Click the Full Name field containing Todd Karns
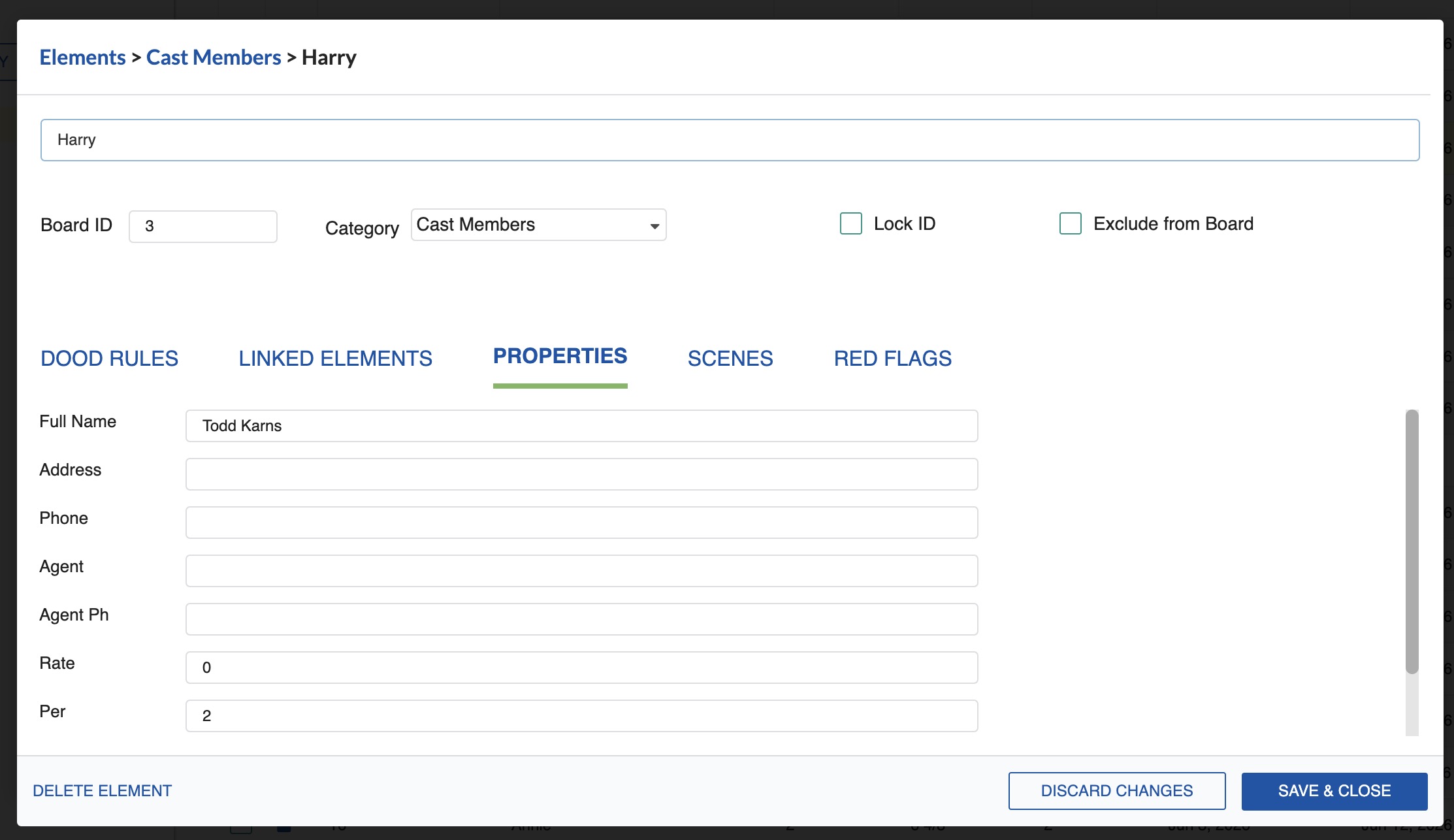The height and width of the screenshot is (840, 1454). tap(581, 425)
